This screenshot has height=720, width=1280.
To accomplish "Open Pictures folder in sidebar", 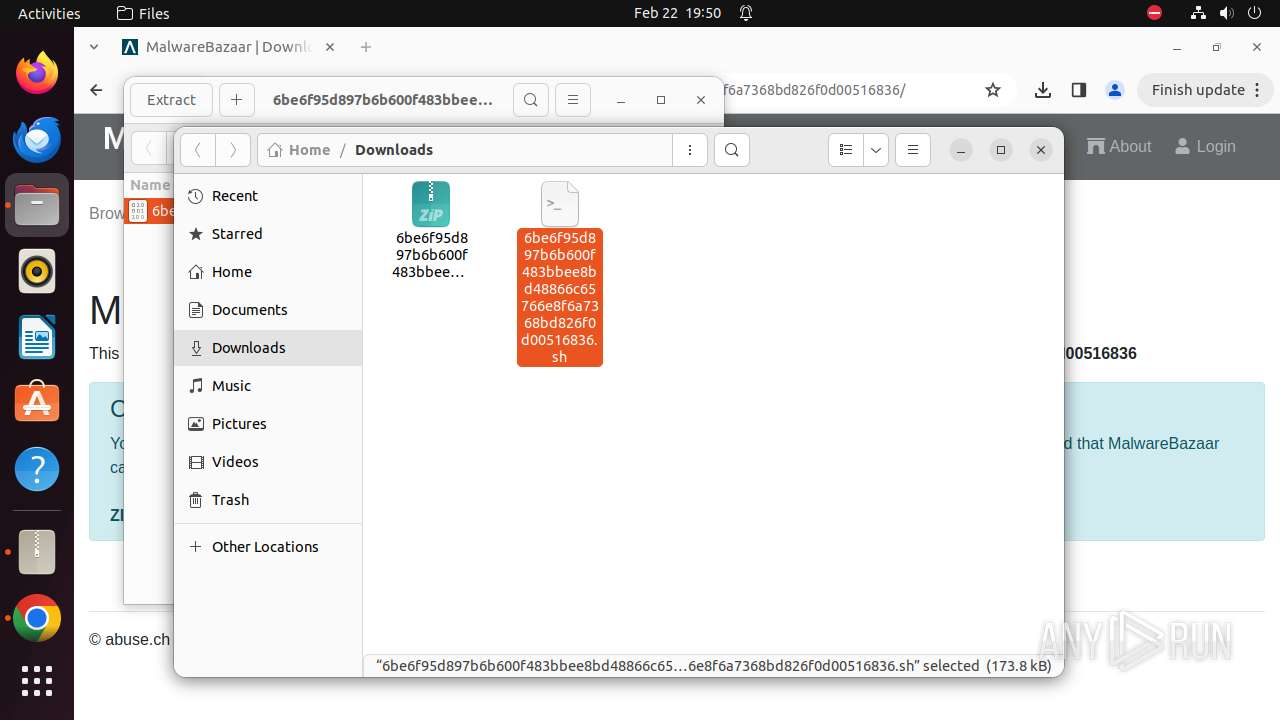I will (268, 424).
